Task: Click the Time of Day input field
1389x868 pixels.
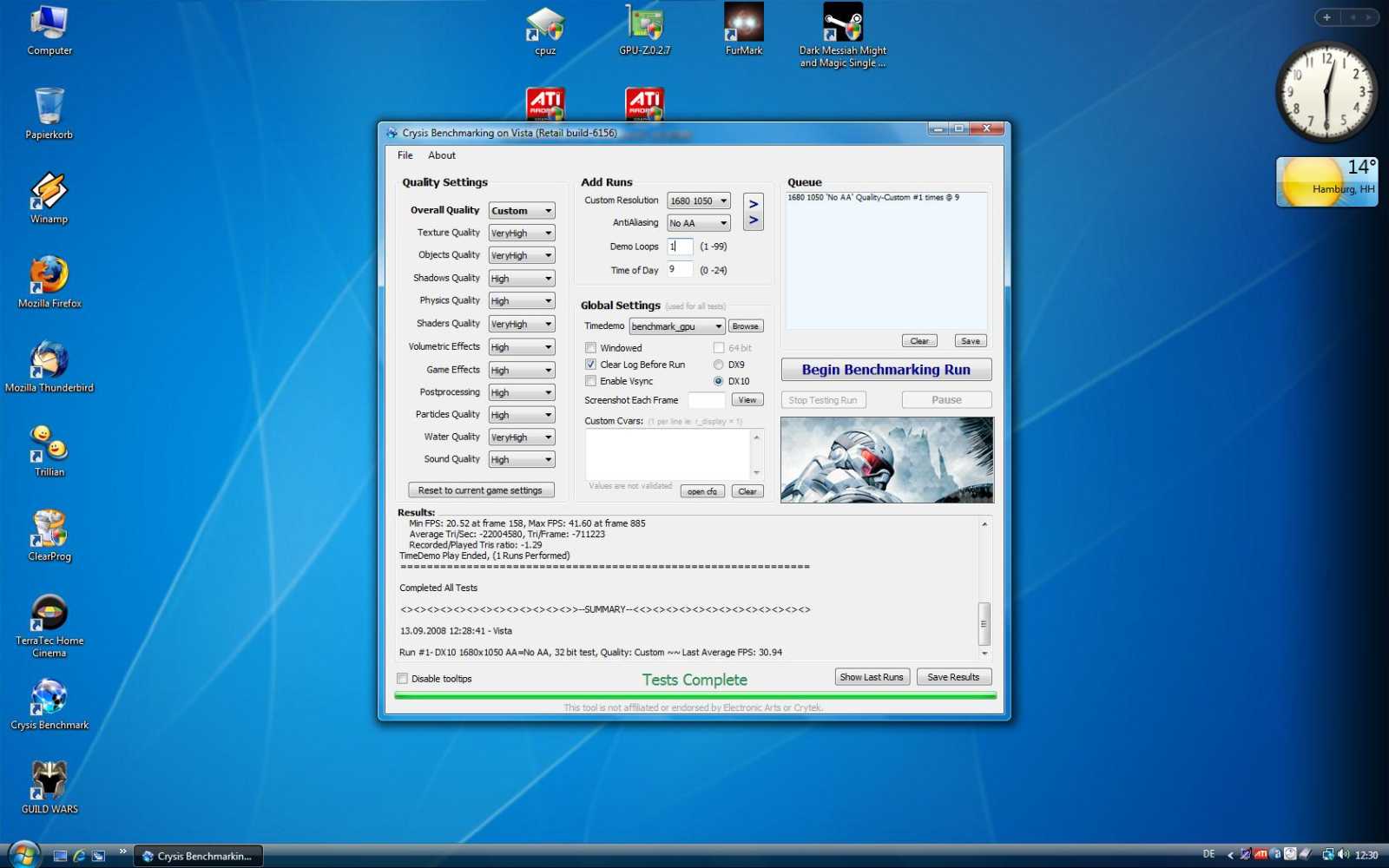Action: pyautogui.click(x=680, y=270)
